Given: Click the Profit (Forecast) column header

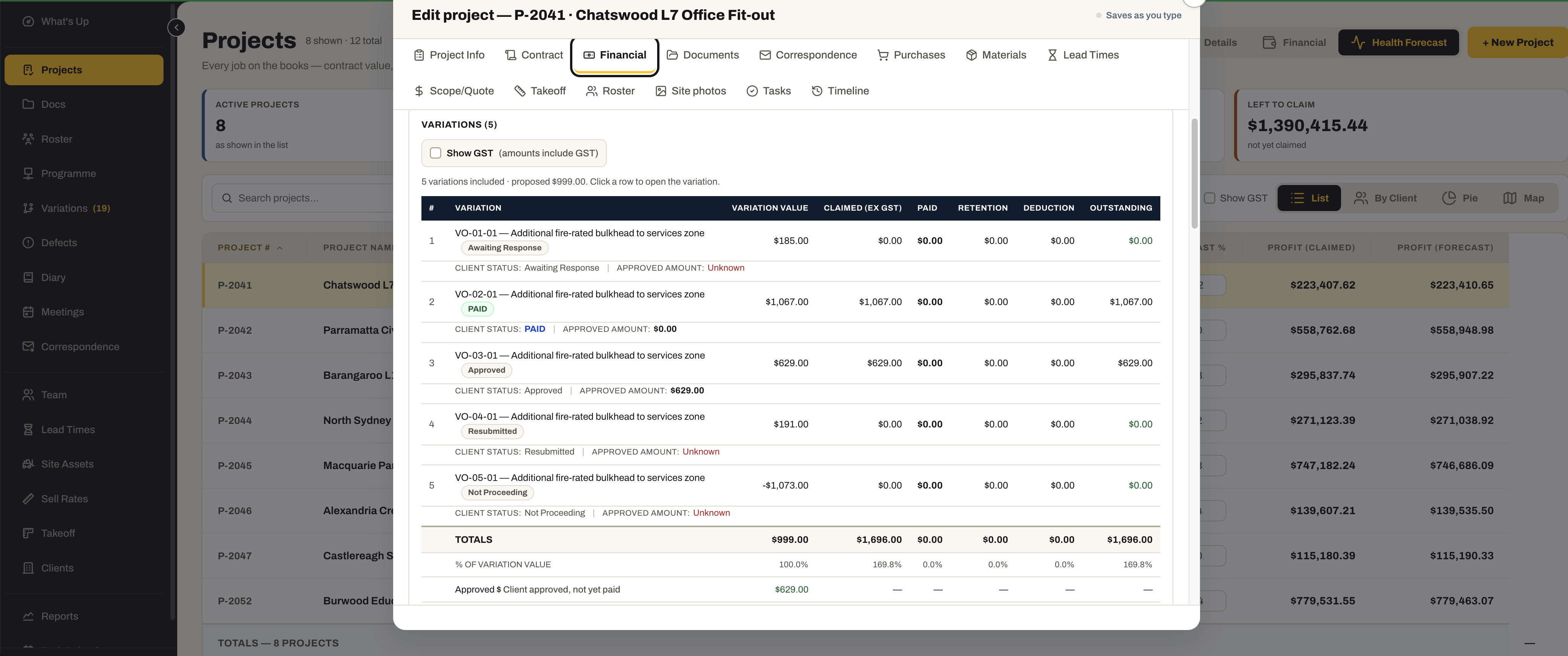Looking at the screenshot, I should pos(1445,248).
